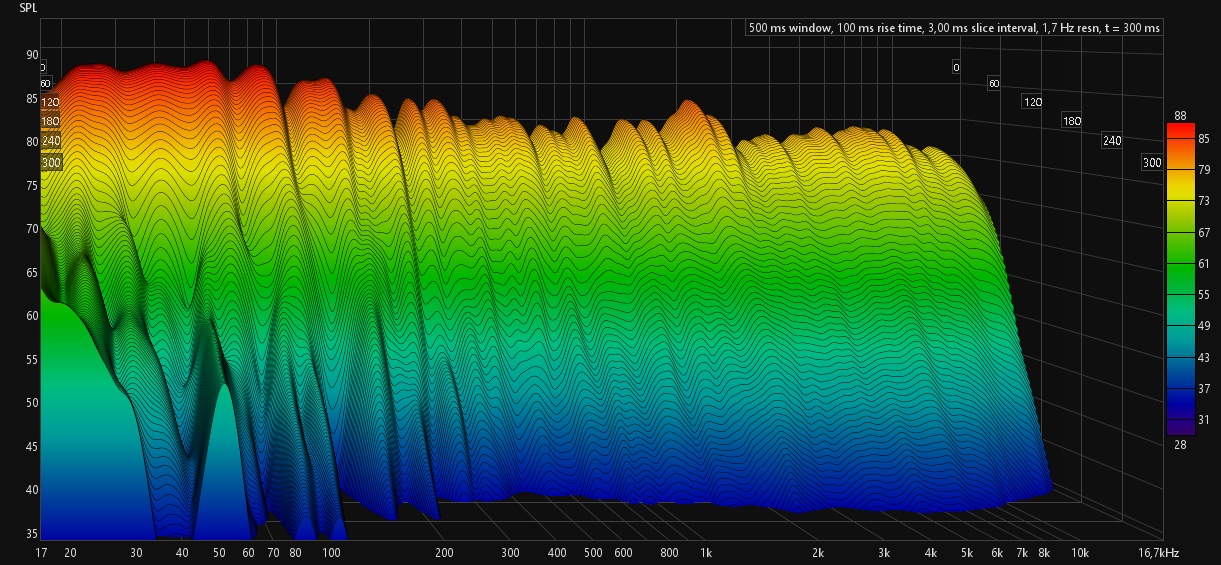The height and width of the screenshot is (565, 1221).
Task: Click the 7k frequency axis label
Action: (1023, 553)
